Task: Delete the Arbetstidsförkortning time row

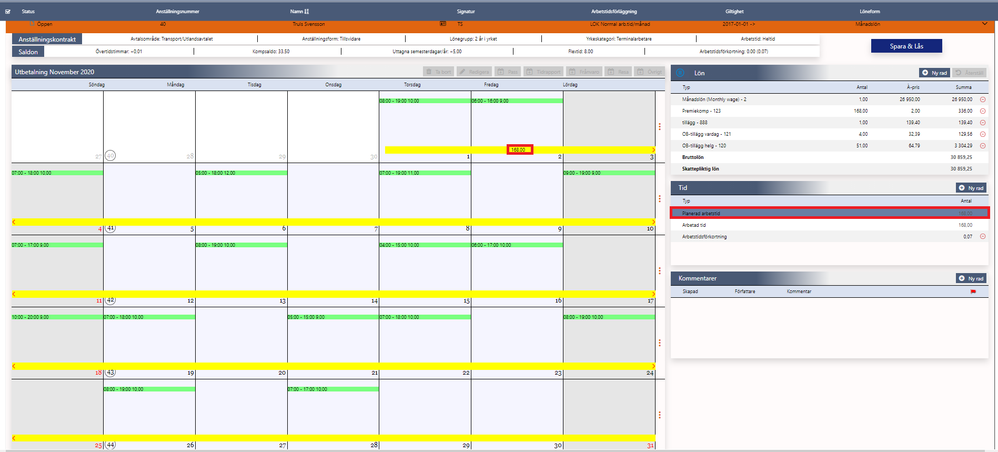Action: tap(982, 236)
